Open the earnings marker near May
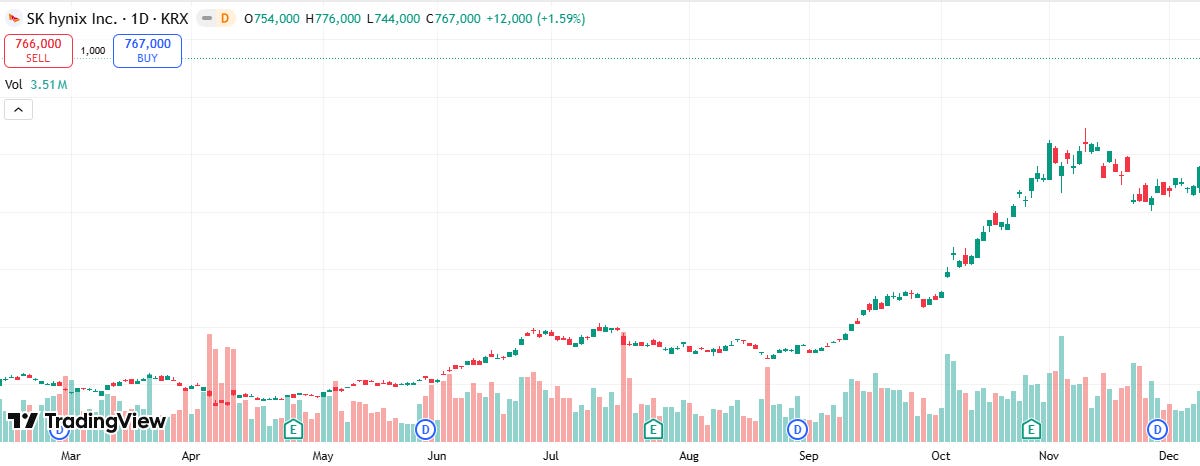Viewport: 1200px width, 466px height. pyautogui.click(x=293, y=430)
